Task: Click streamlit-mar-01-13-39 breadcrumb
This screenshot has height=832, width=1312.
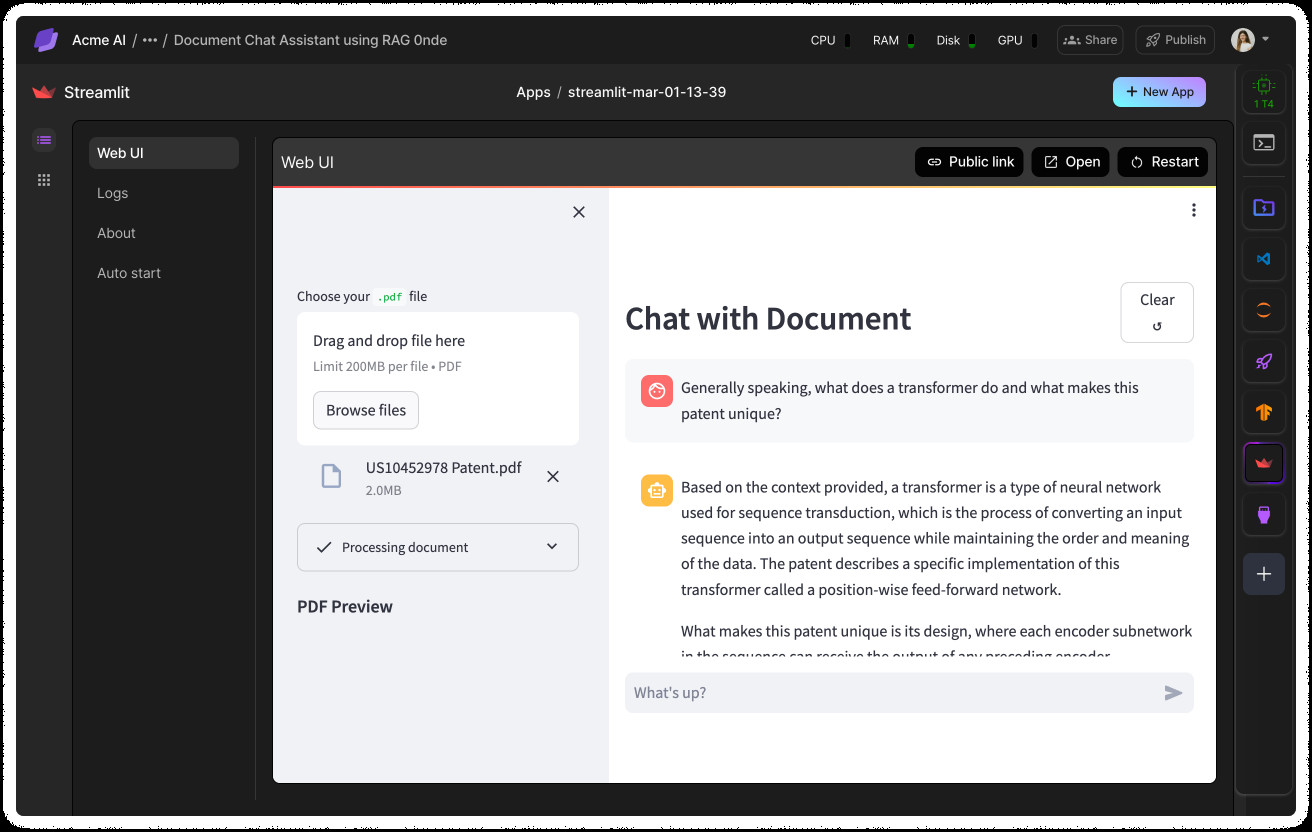Action: pos(647,92)
